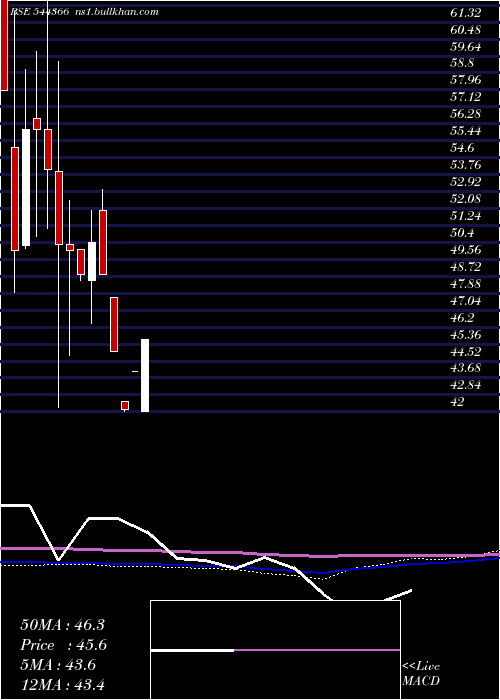The image size is (500, 700).
Task: Click the 57.96 price axis label
Action: (x=466, y=80)
